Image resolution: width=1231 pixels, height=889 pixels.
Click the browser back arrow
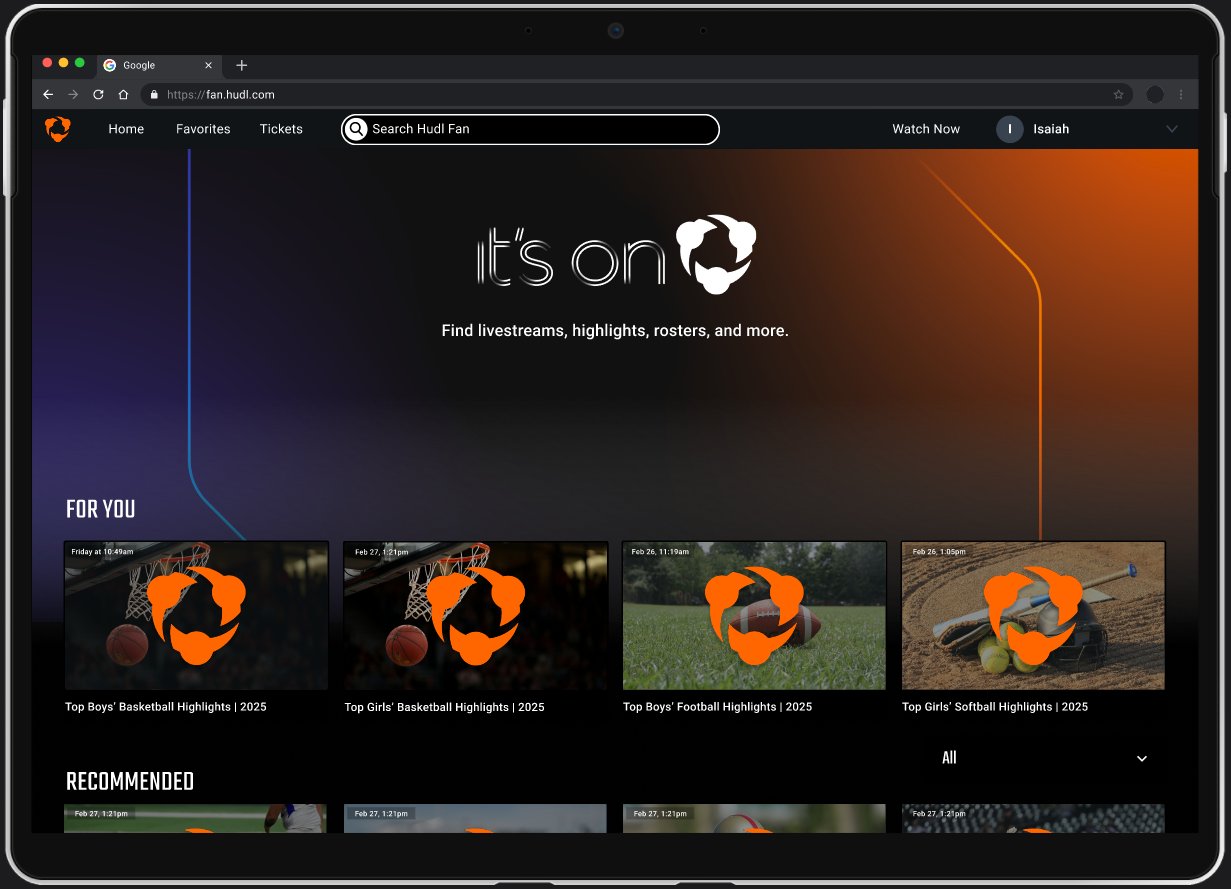coord(48,94)
